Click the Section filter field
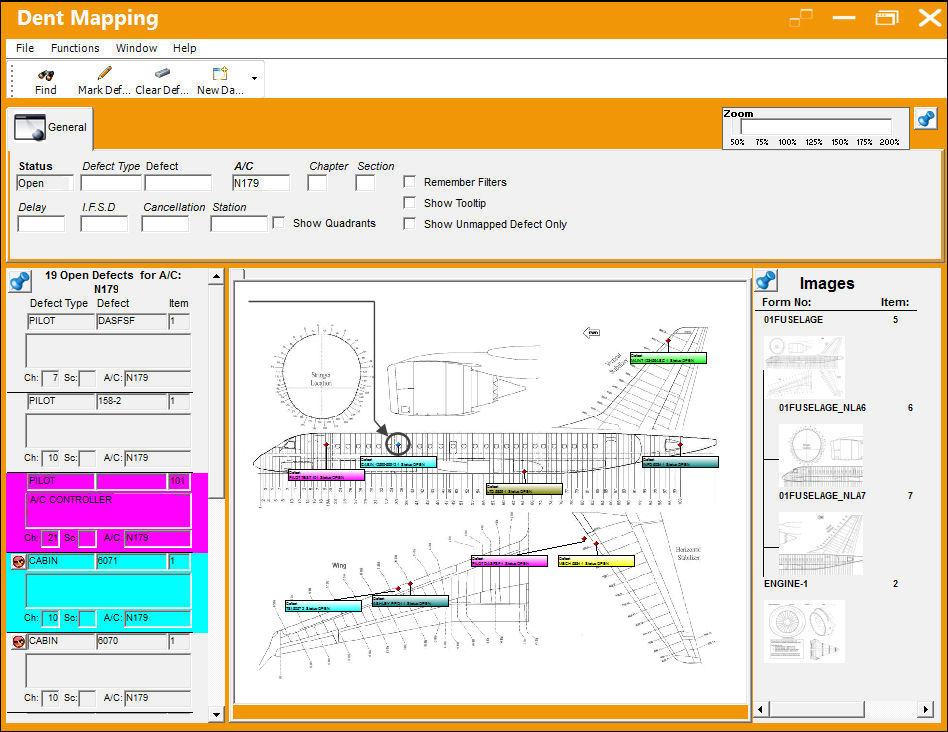 coord(365,183)
